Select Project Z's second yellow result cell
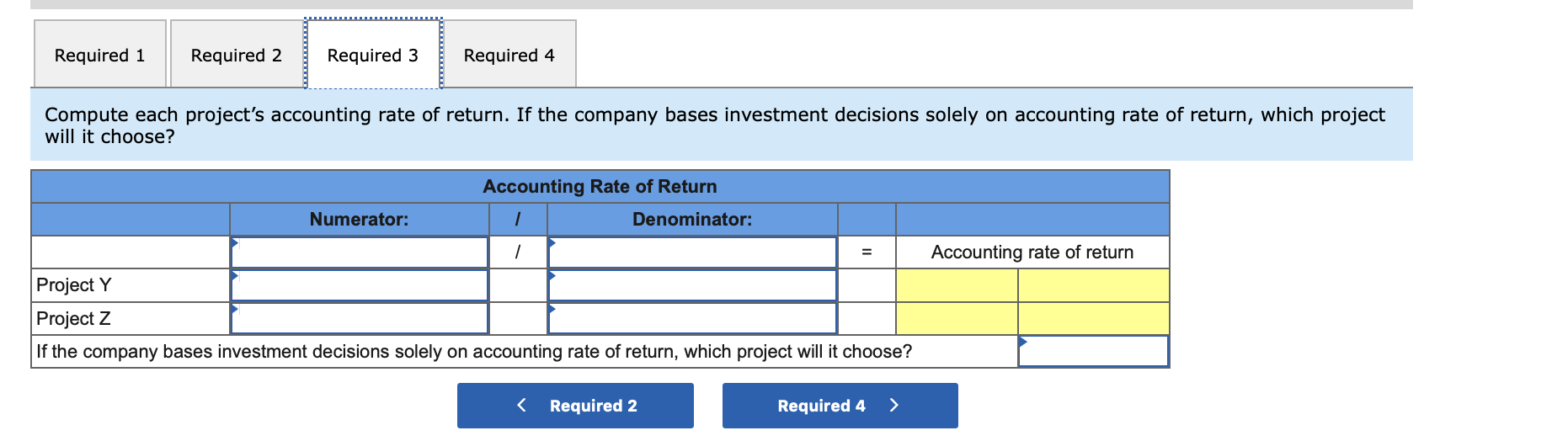Screen dimensions: 1568x441 click(1093, 319)
